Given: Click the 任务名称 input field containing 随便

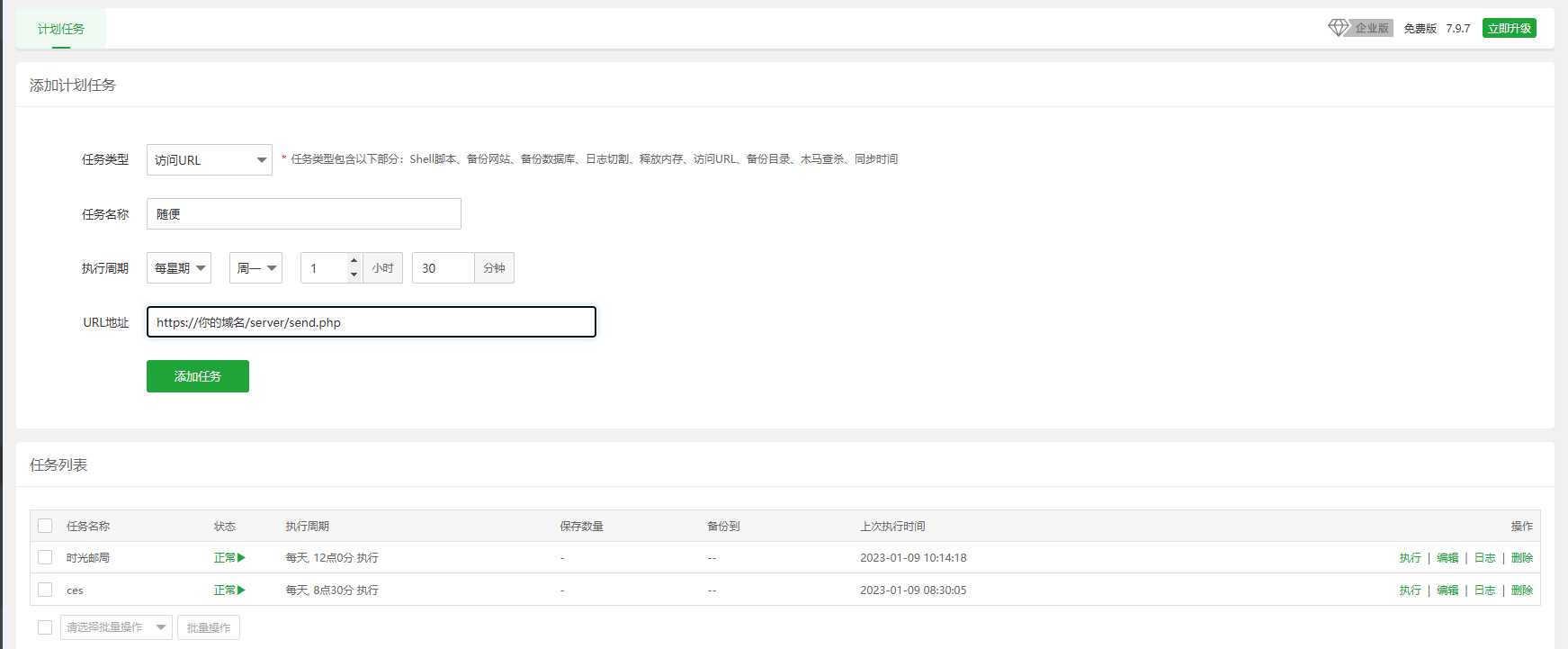Looking at the screenshot, I should (304, 214).
